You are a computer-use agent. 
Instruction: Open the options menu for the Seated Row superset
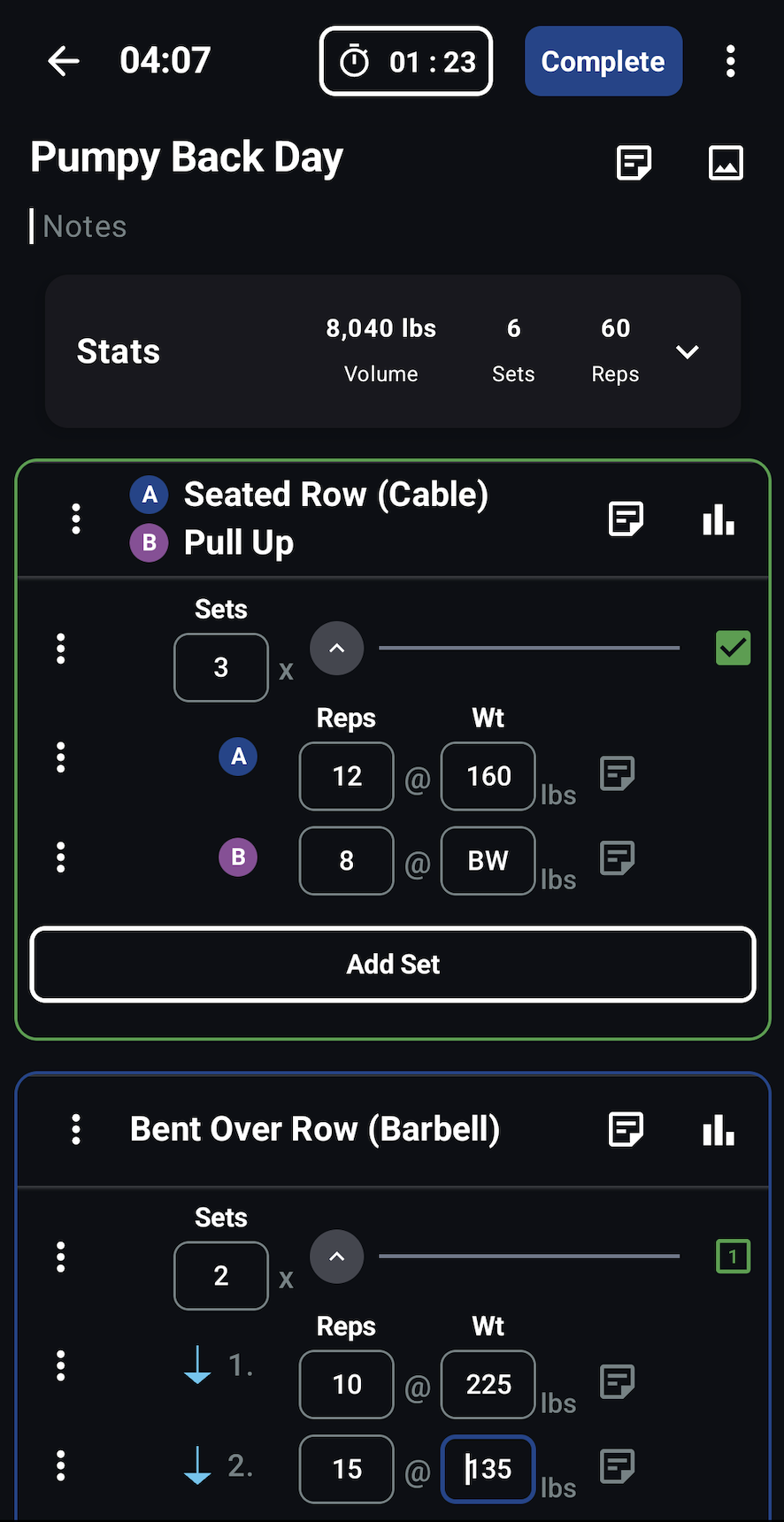pos(76,519)
